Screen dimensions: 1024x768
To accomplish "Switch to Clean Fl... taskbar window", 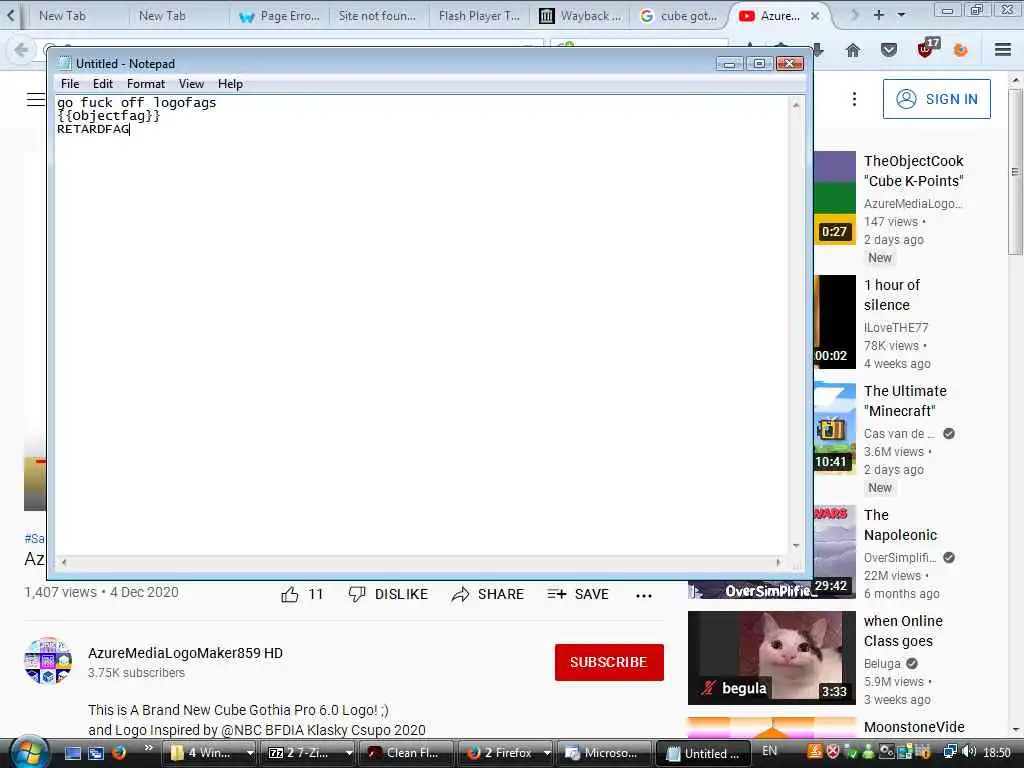I will tap(406, 753).
